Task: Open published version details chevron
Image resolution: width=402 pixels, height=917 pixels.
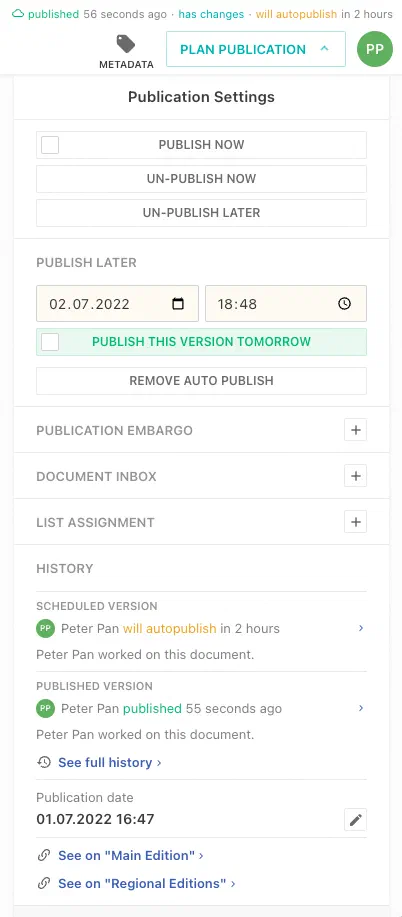Action: (x=361, y=708)
